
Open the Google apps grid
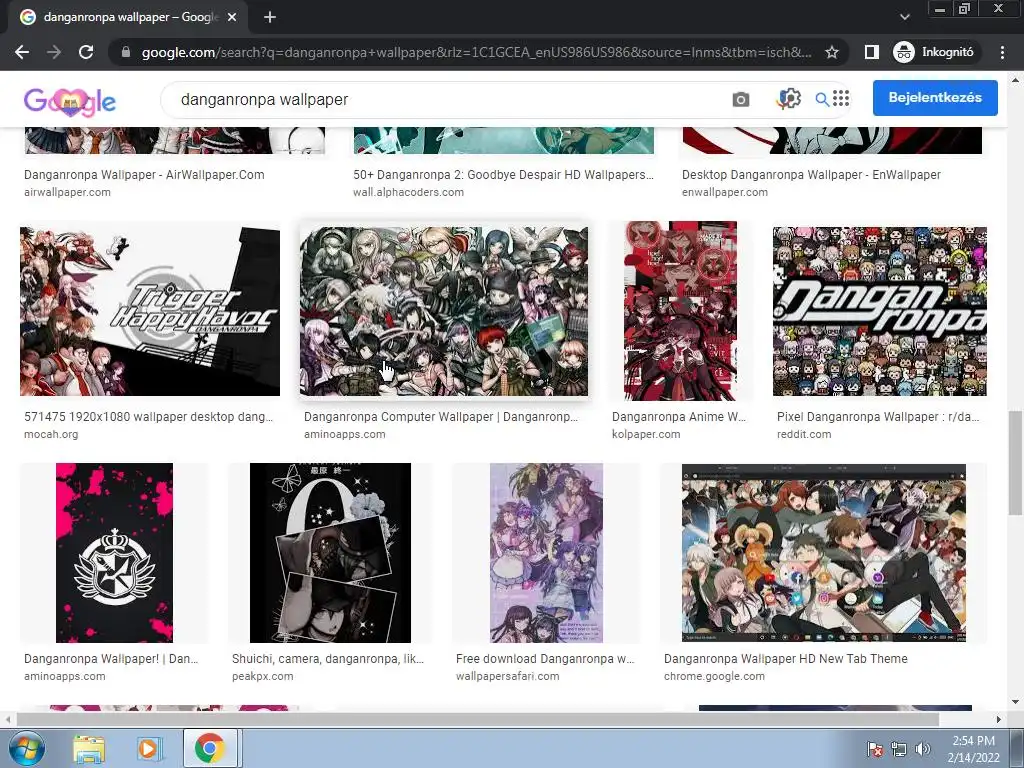(x=841, y=98)
